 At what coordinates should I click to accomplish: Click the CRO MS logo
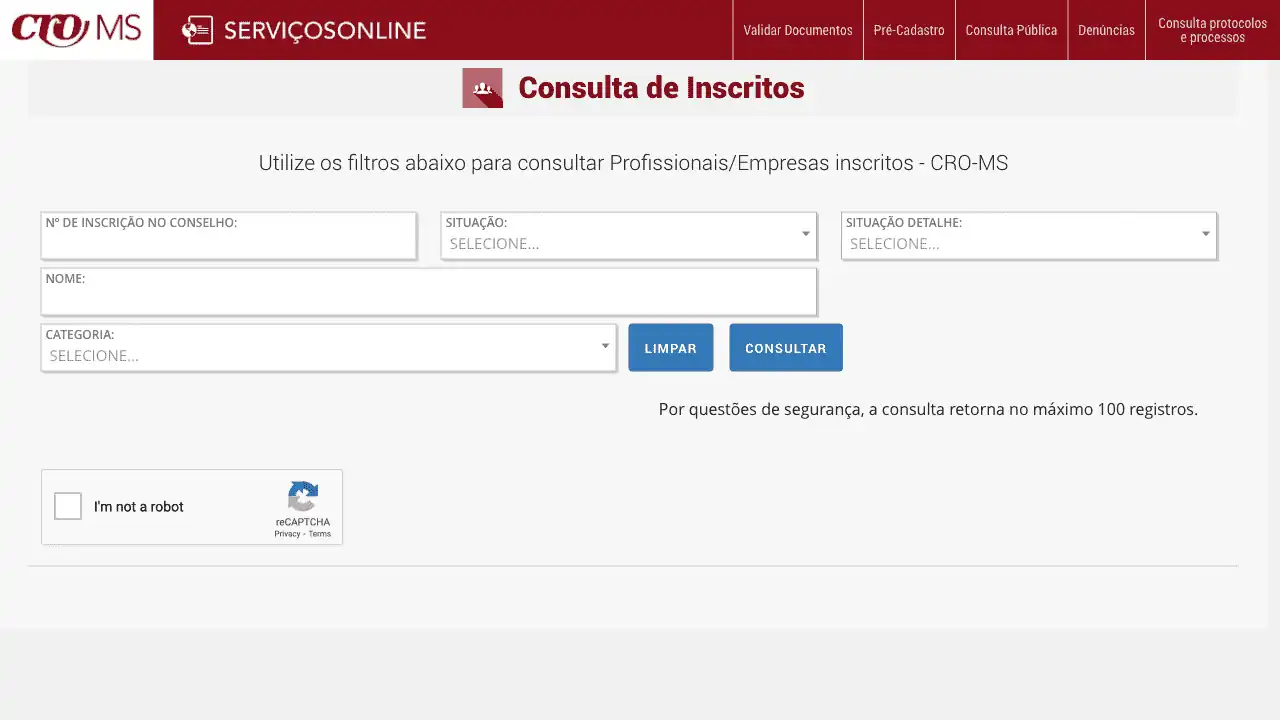[76, 30]
